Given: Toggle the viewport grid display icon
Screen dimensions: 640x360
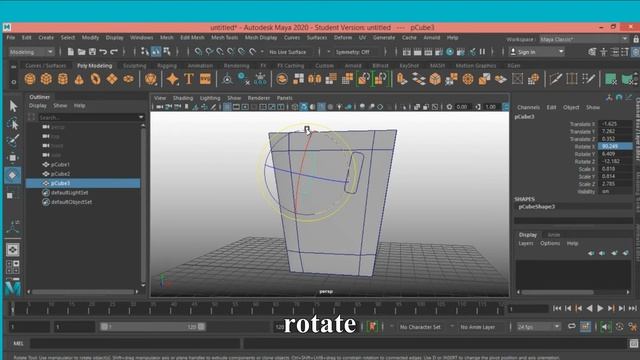Looking at the screenshot, I should point(227,107).
